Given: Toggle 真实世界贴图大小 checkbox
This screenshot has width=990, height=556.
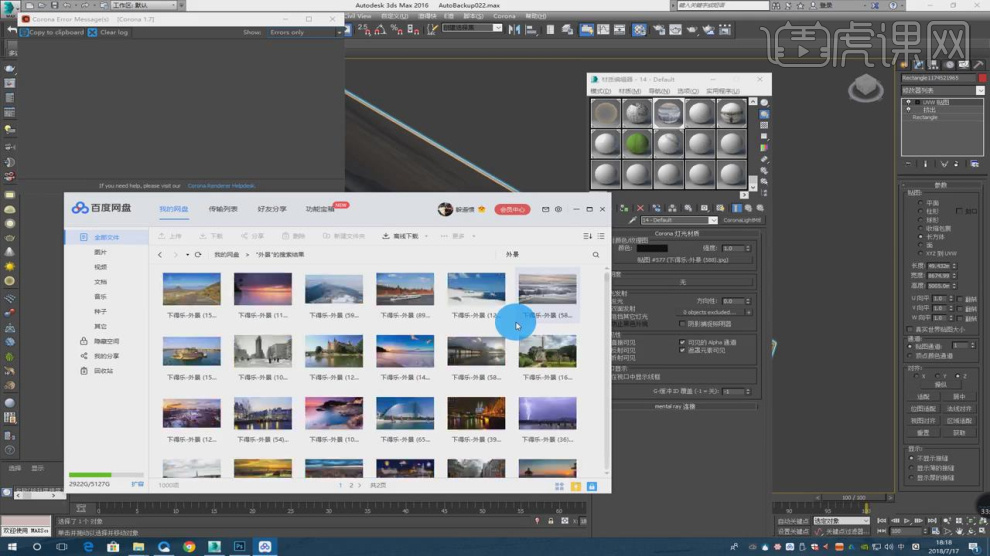Looking at the screenshot, I should tap(910, 329).
